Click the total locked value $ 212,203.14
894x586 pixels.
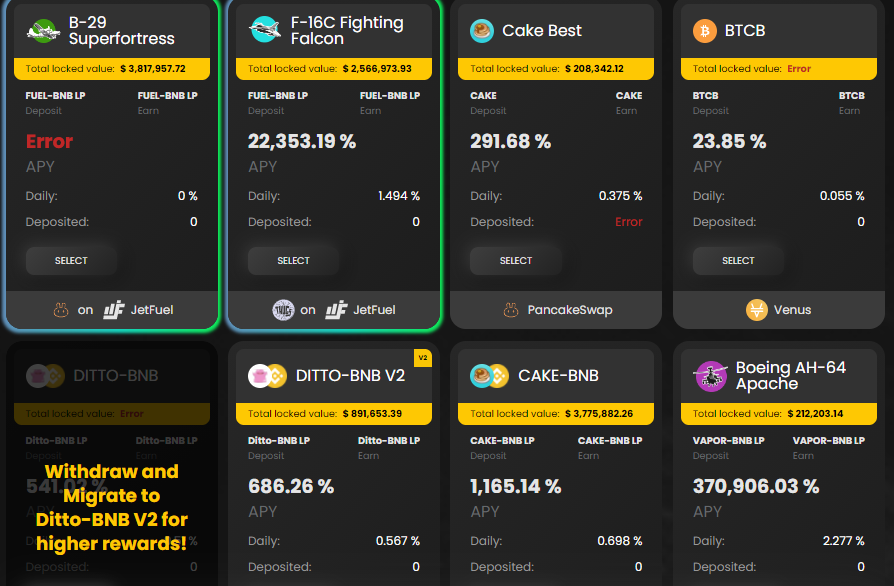815,414
